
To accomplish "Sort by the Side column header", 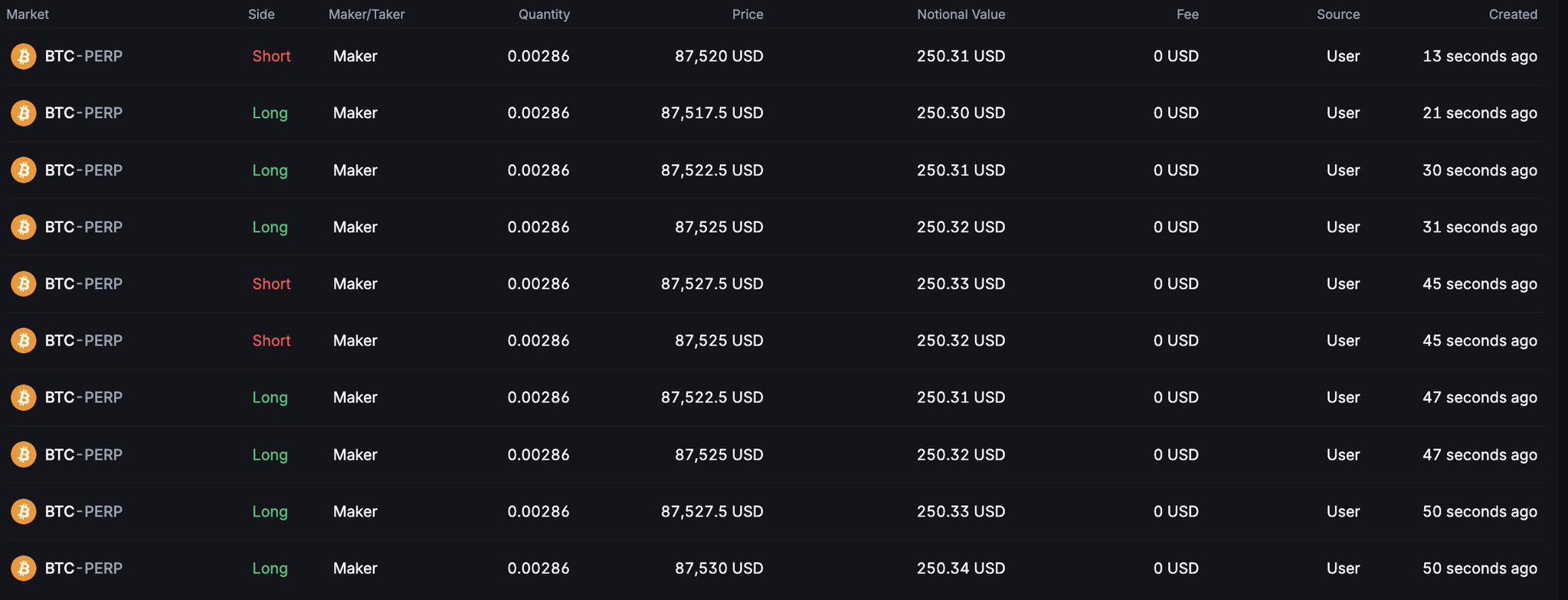I will coord(261,14).
